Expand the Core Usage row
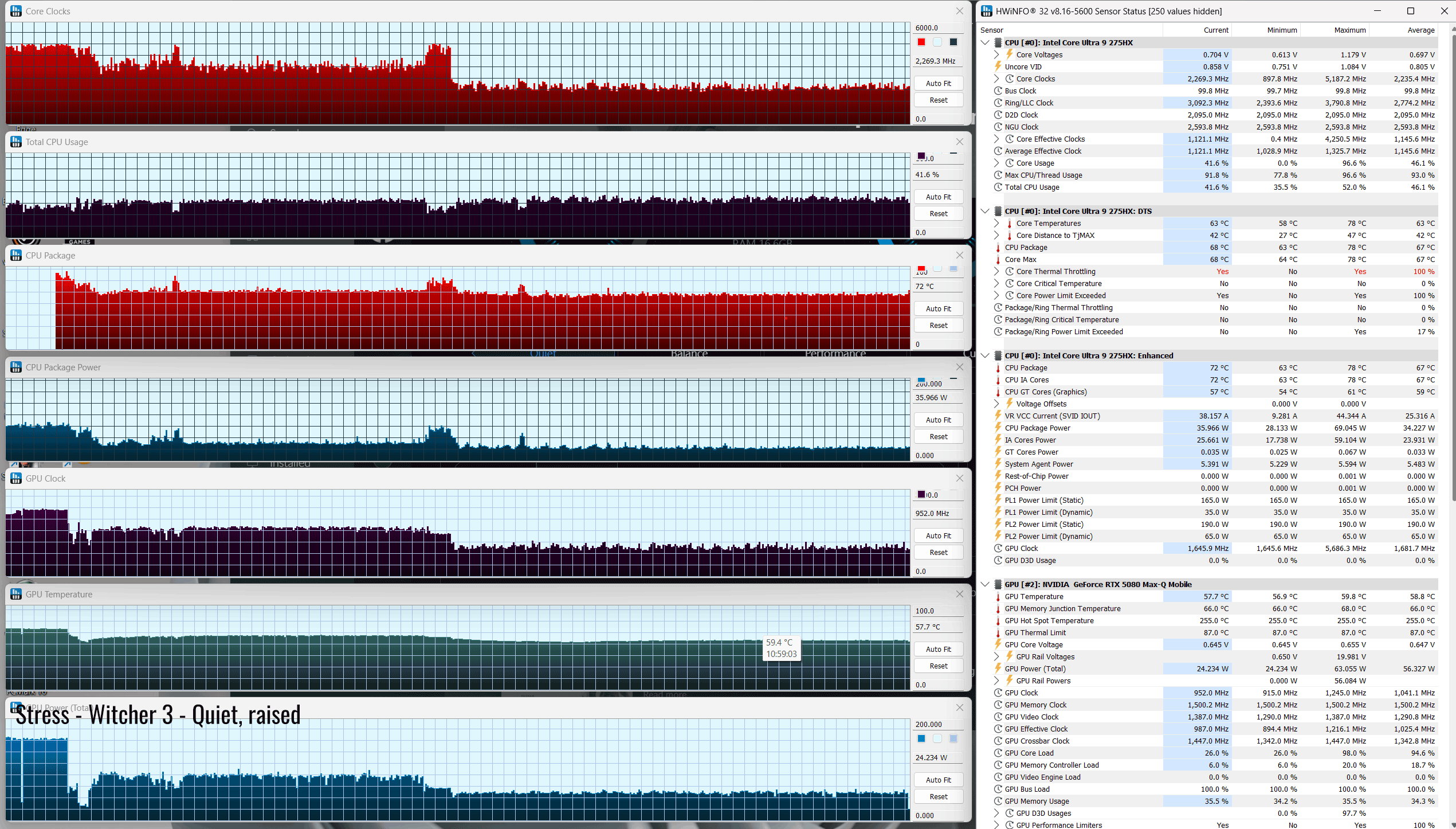The width and height of the screenshot is (1456, 829). pos(996,163)
